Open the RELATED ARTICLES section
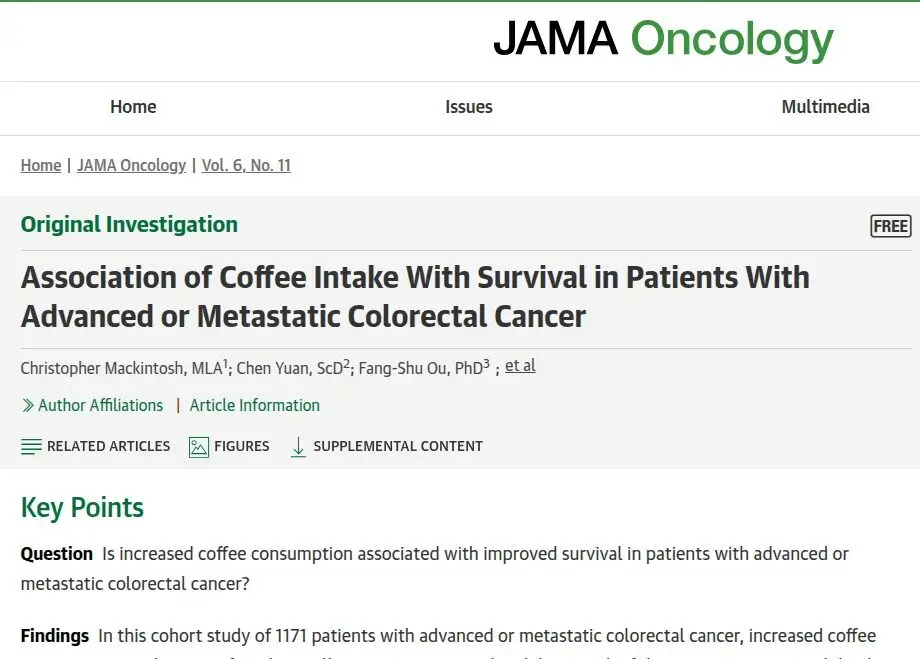 [109, 447]
